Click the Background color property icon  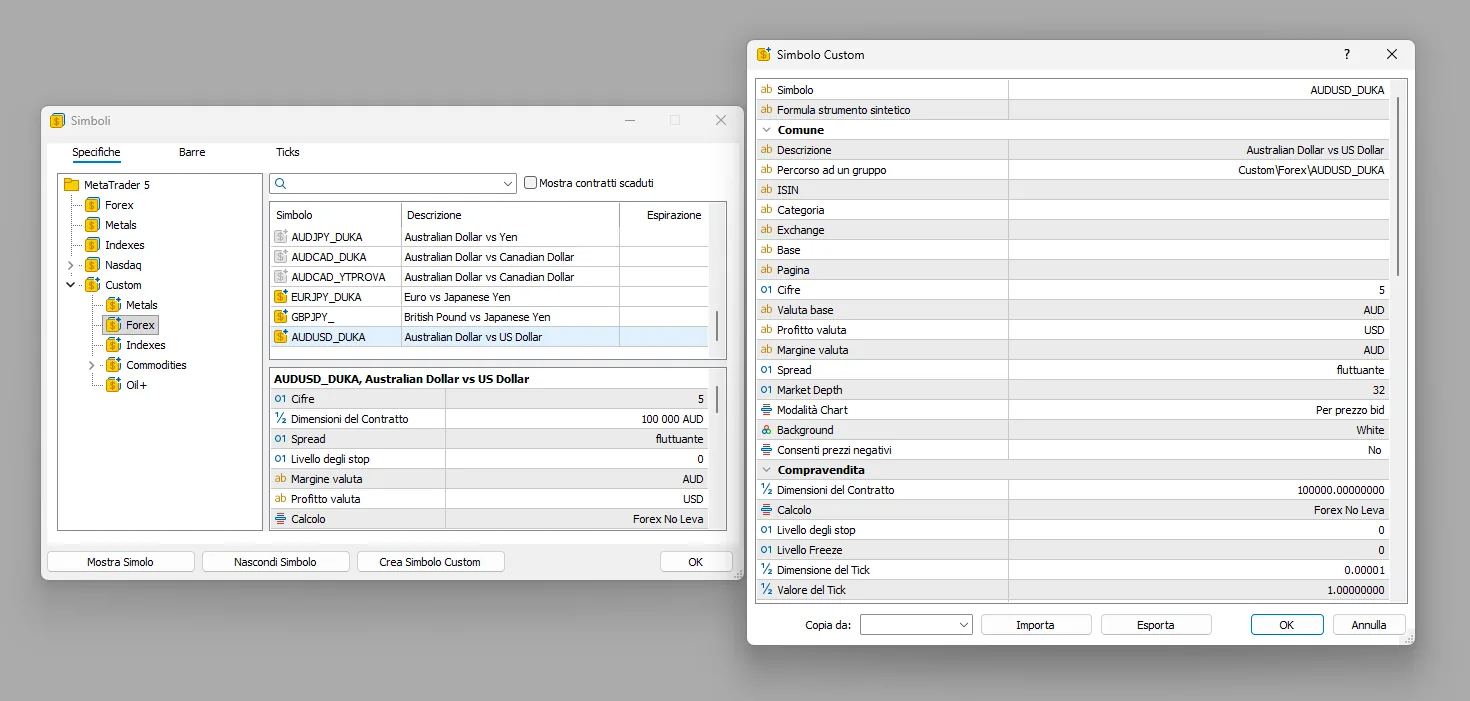[767, 430]
